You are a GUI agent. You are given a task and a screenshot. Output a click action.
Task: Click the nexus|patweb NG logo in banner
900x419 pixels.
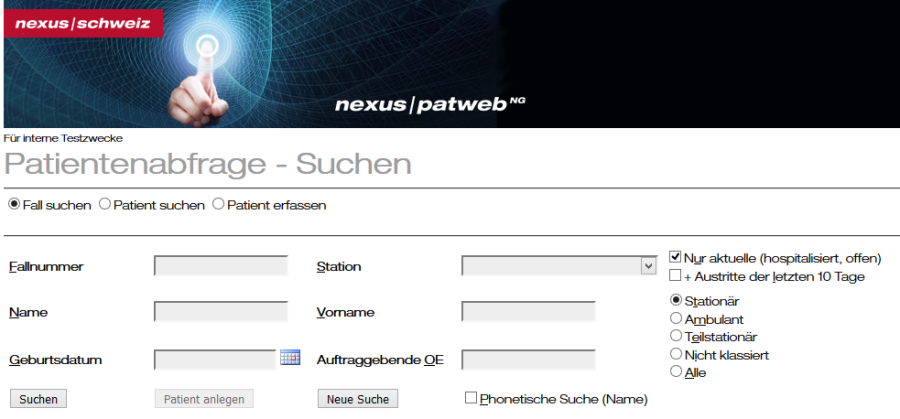[x=430, y=104]
